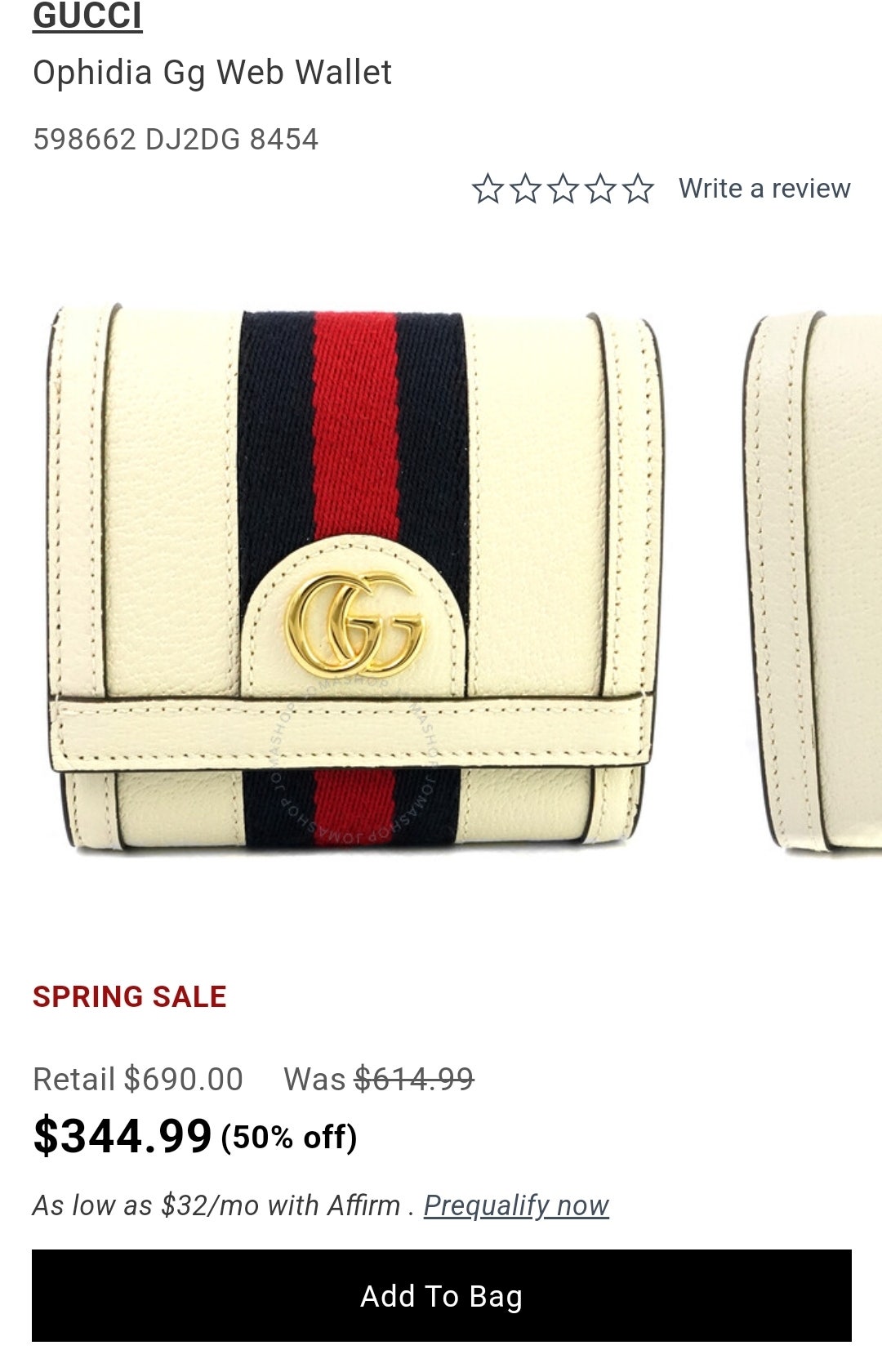Open the Write a review link

coord(764,189)
